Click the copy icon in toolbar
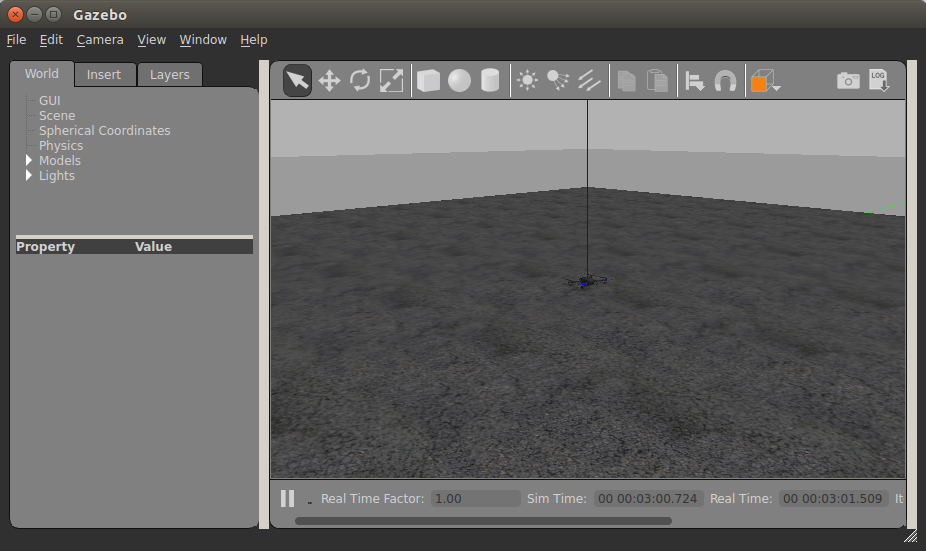The width and height of the screenshot is (926, 551). pyautogui.click(x=627, y=80)
